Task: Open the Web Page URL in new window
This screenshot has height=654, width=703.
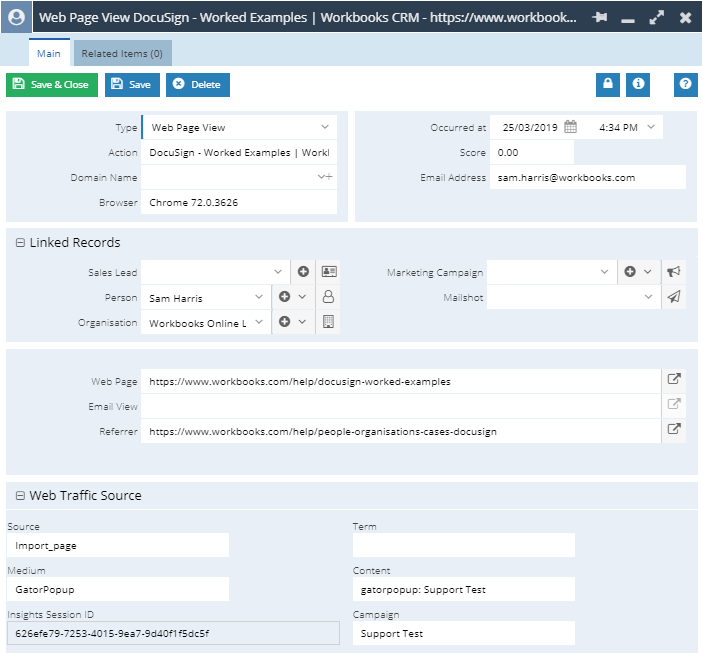Action: click(x=674, y=380)
